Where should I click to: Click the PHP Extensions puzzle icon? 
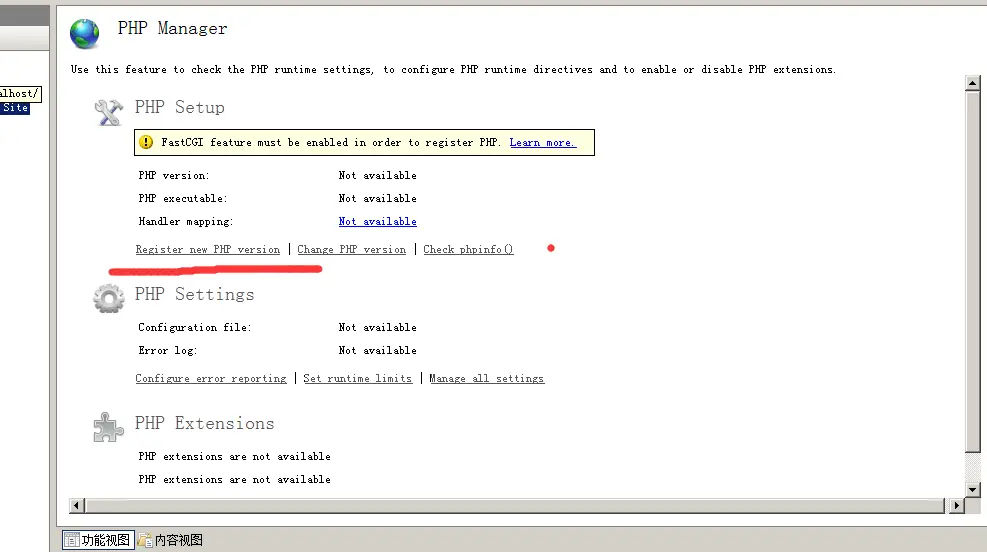(x=108, y=427)
